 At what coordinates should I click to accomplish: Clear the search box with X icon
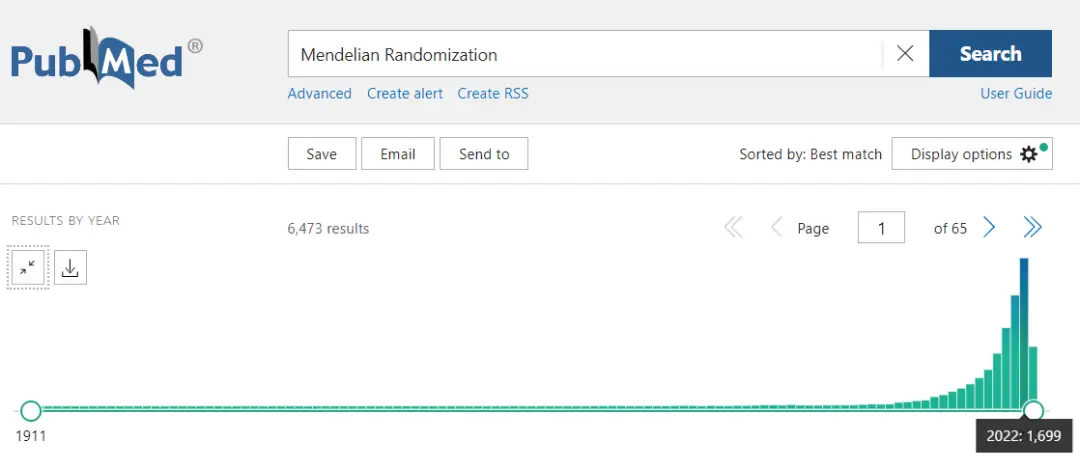(x=905, y=54)
